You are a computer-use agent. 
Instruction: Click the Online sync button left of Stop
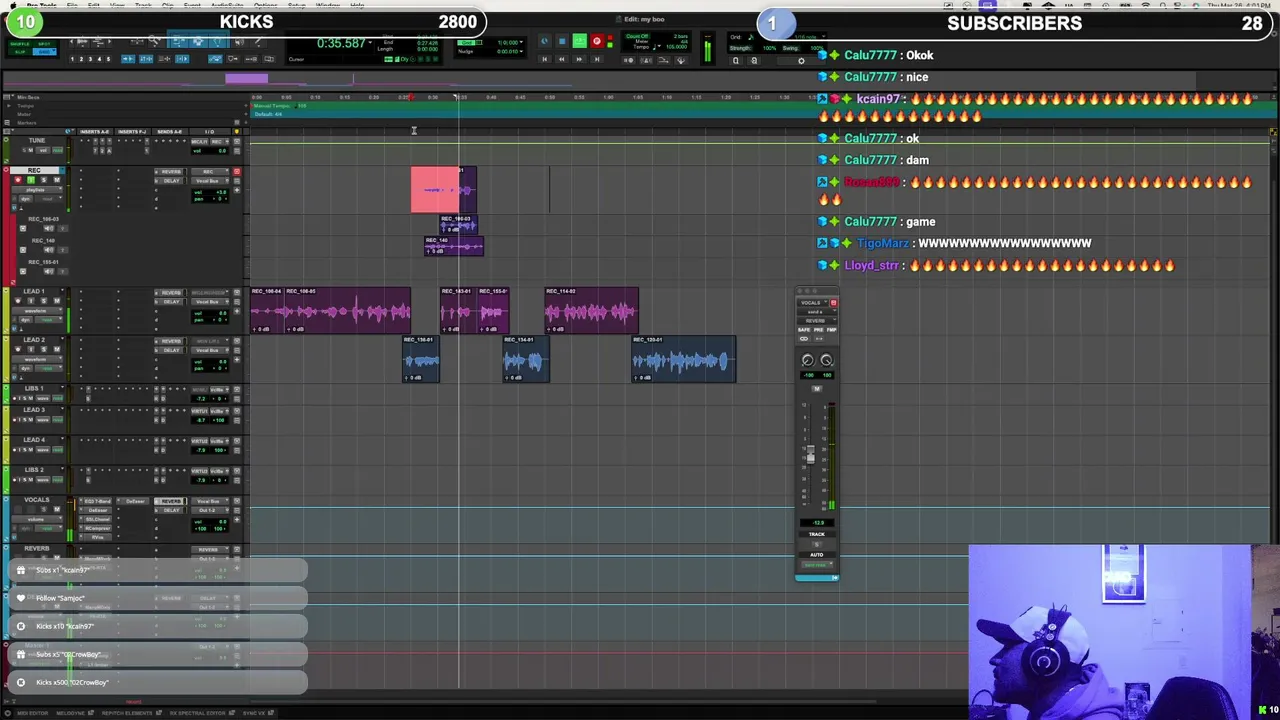coord(544,41)
